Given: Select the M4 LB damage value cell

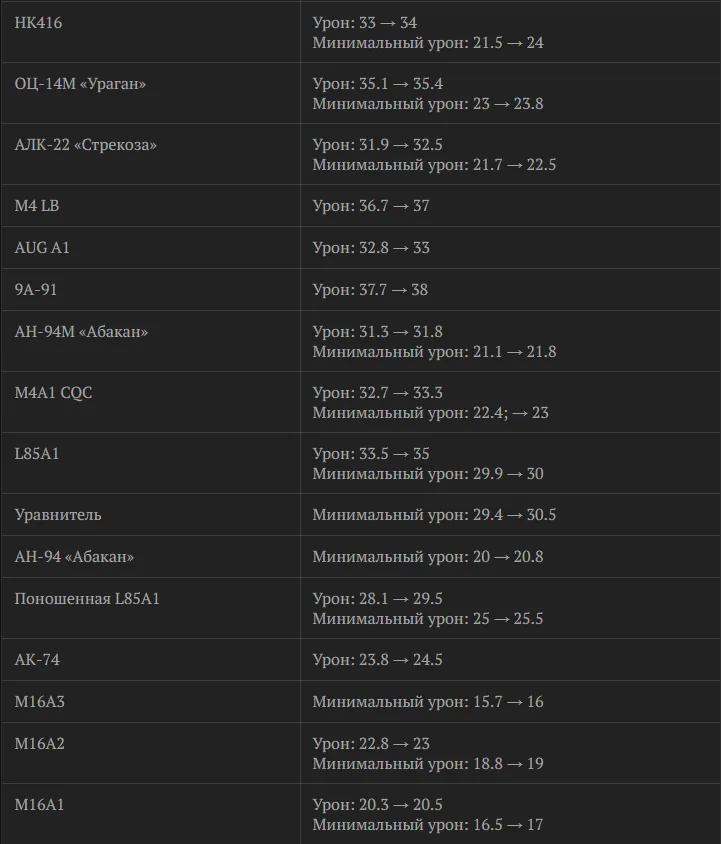Looking at the screenshot, I should (371, 206).
